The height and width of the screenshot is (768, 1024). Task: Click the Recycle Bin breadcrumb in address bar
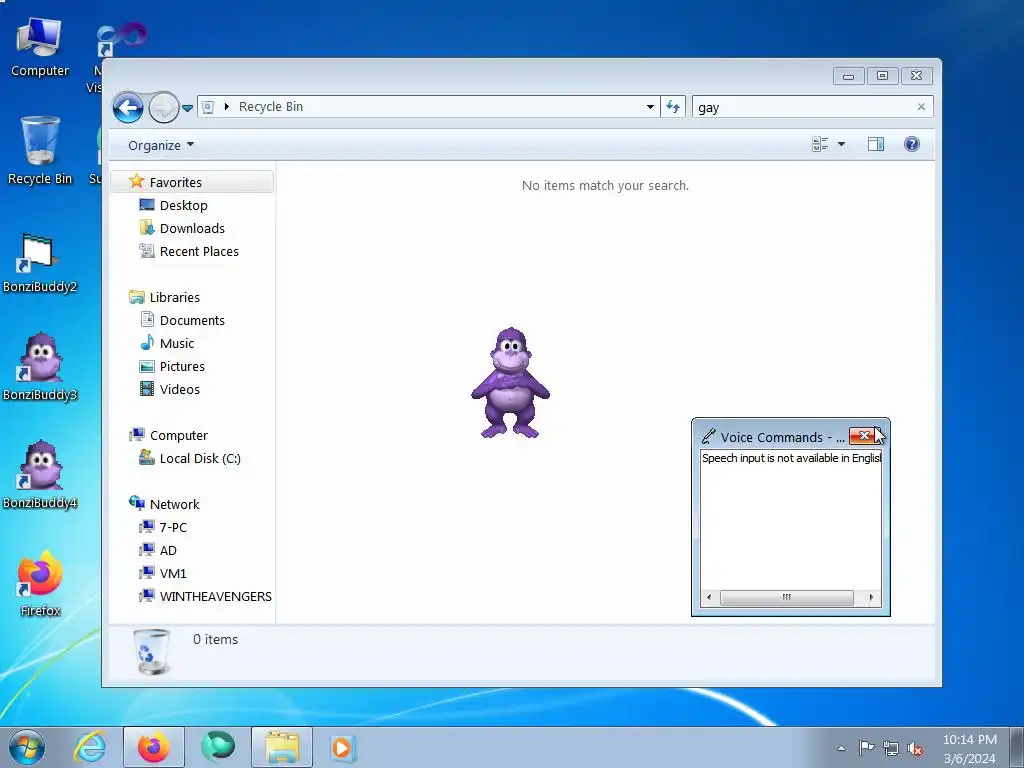(x=270, y=106)
